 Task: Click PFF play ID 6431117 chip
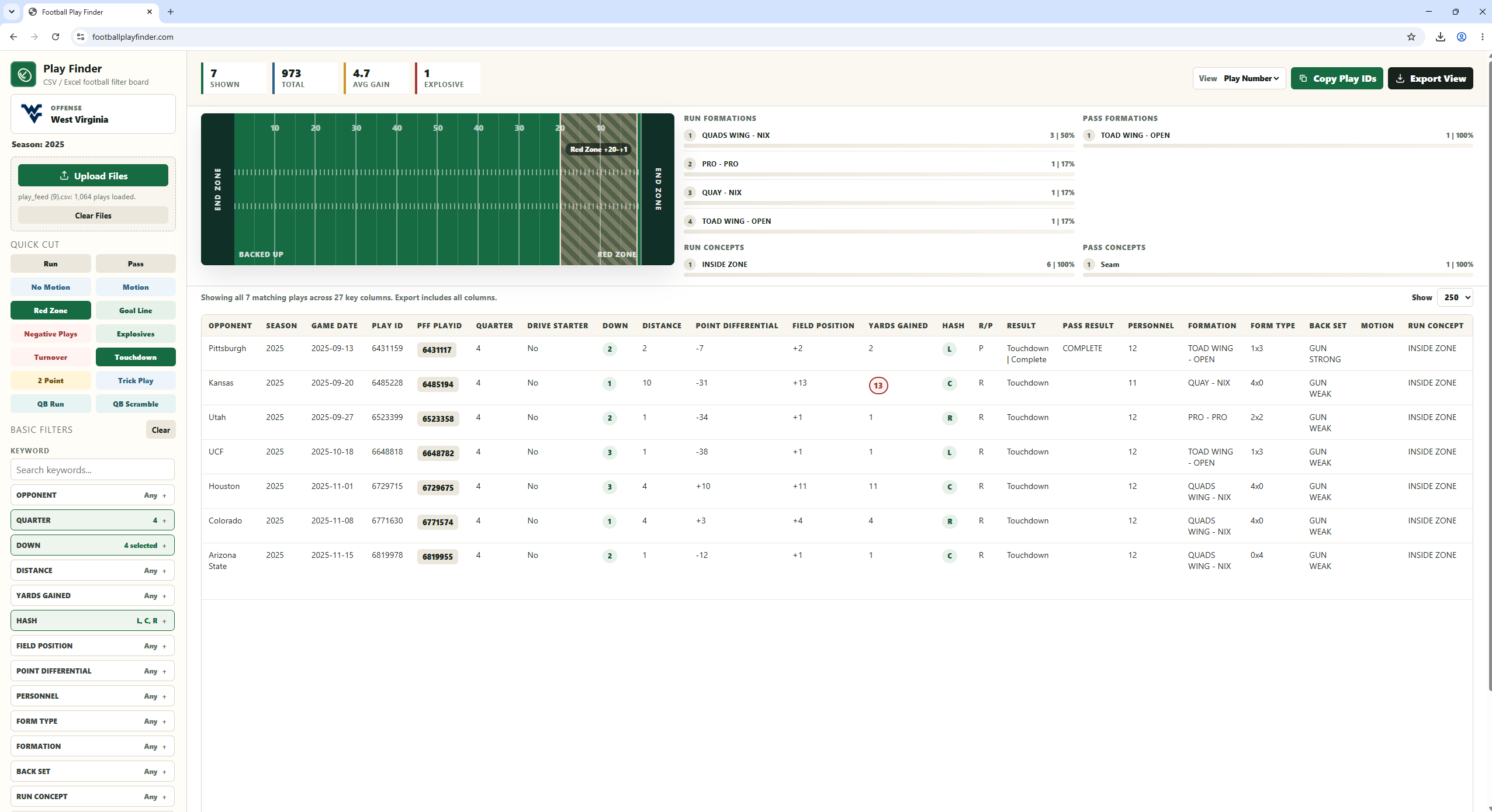[x=437, y=350]
